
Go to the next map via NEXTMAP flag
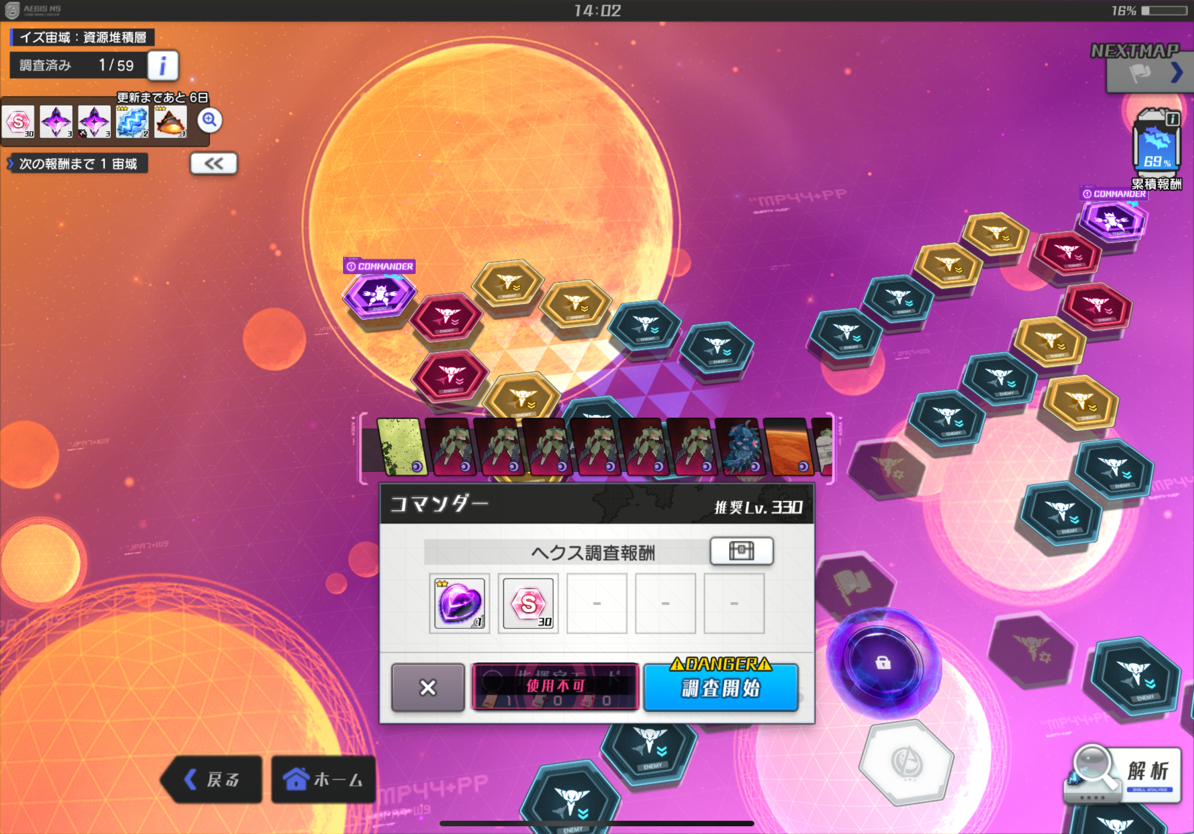[x=1149, y=73]
